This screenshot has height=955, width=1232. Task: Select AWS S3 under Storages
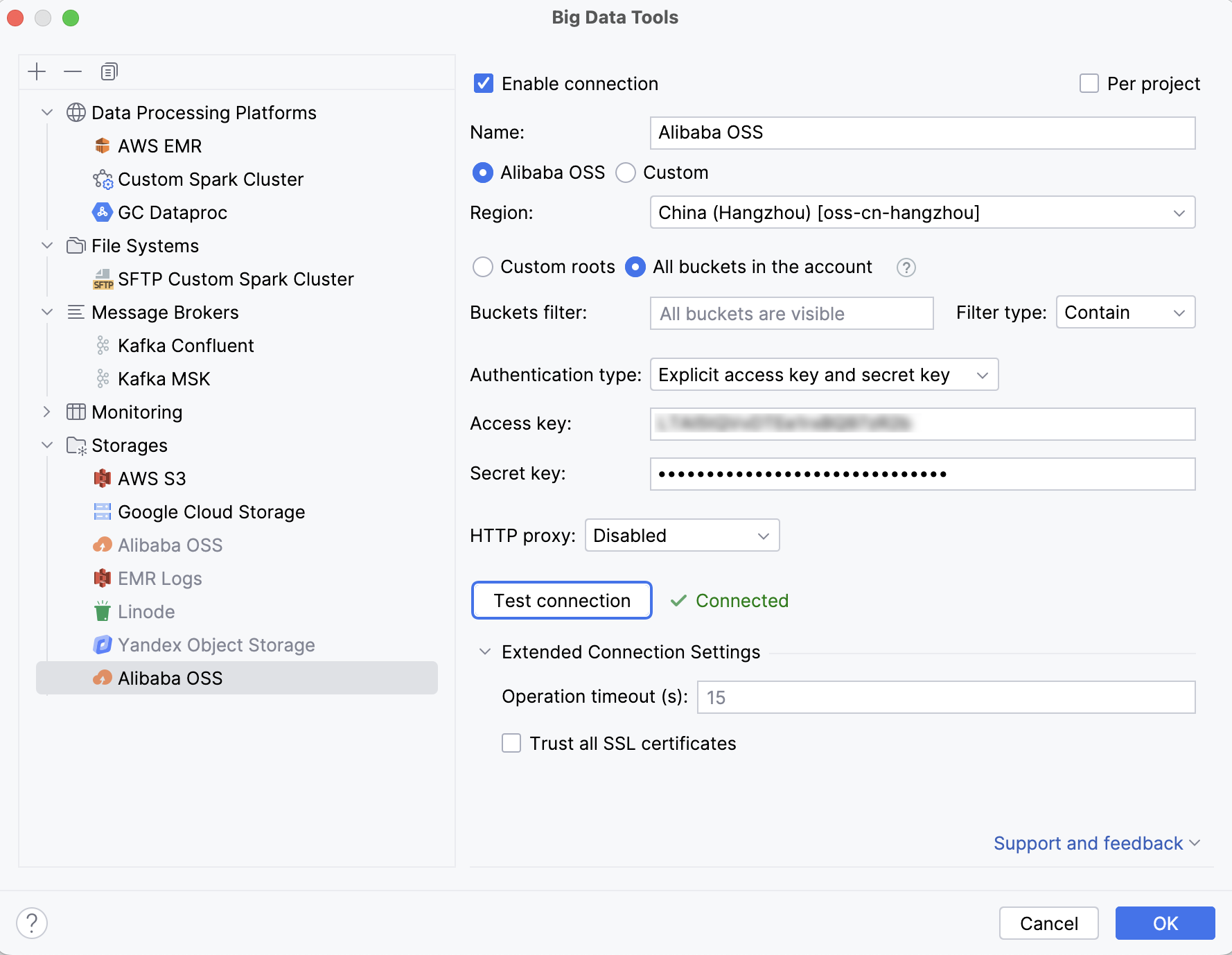[x=152, y=478]
